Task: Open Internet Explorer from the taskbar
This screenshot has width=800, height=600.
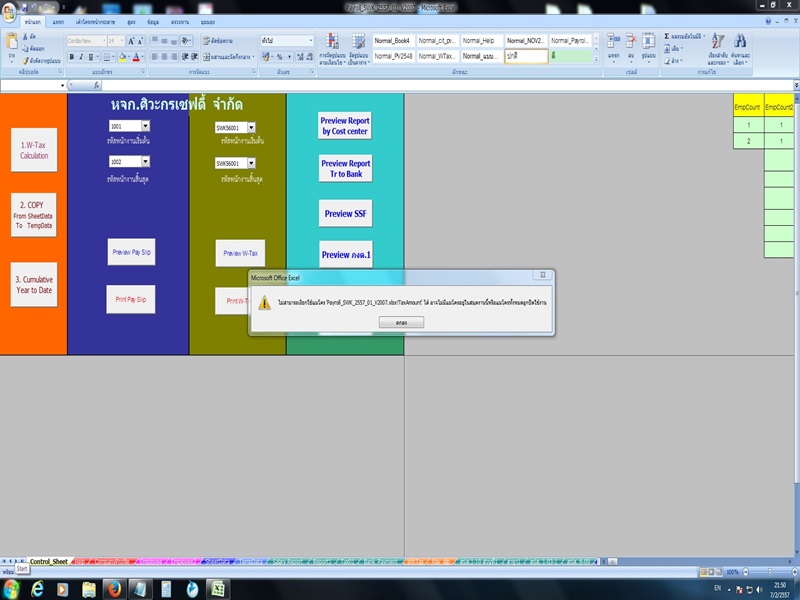Action: pyautogui.click(x=37, y=588)
